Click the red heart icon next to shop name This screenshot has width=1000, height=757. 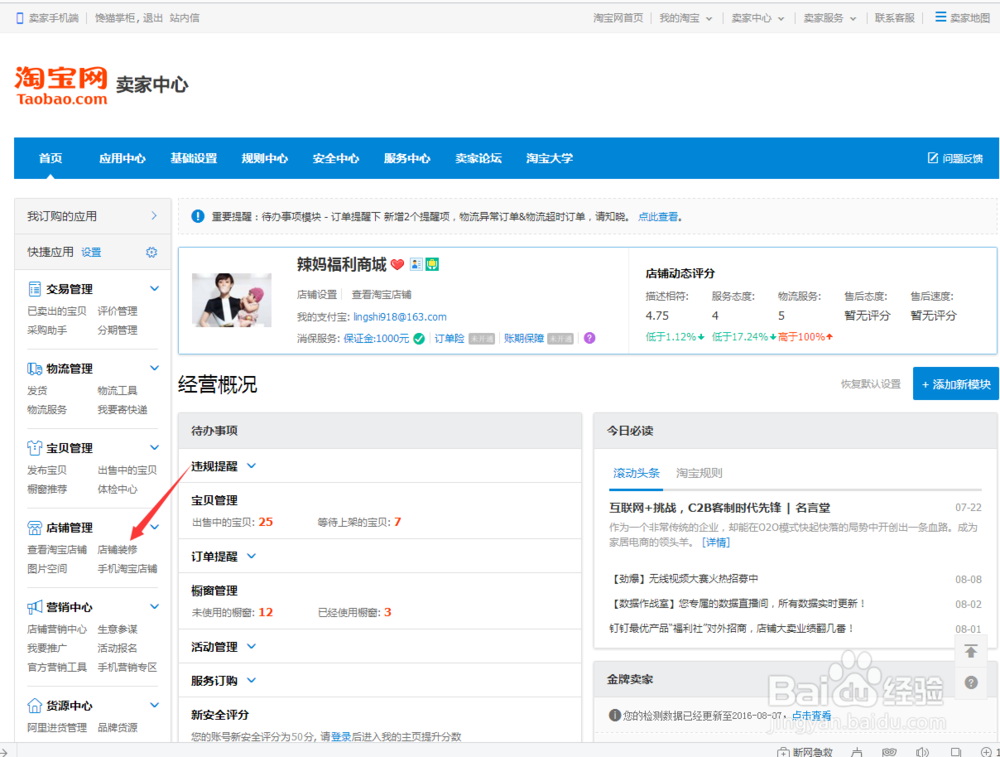pyautogui.click(x=399, y=264)
